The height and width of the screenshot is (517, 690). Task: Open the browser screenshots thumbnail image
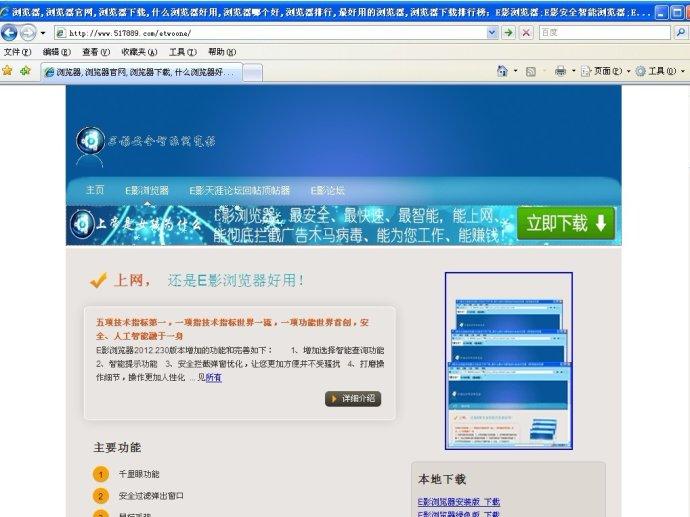point(508,361)
